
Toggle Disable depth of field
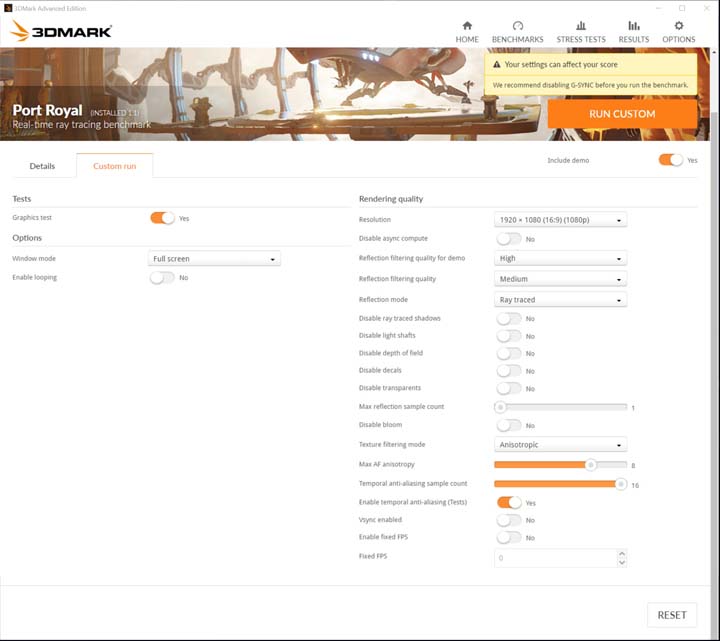tap(509, 353)
